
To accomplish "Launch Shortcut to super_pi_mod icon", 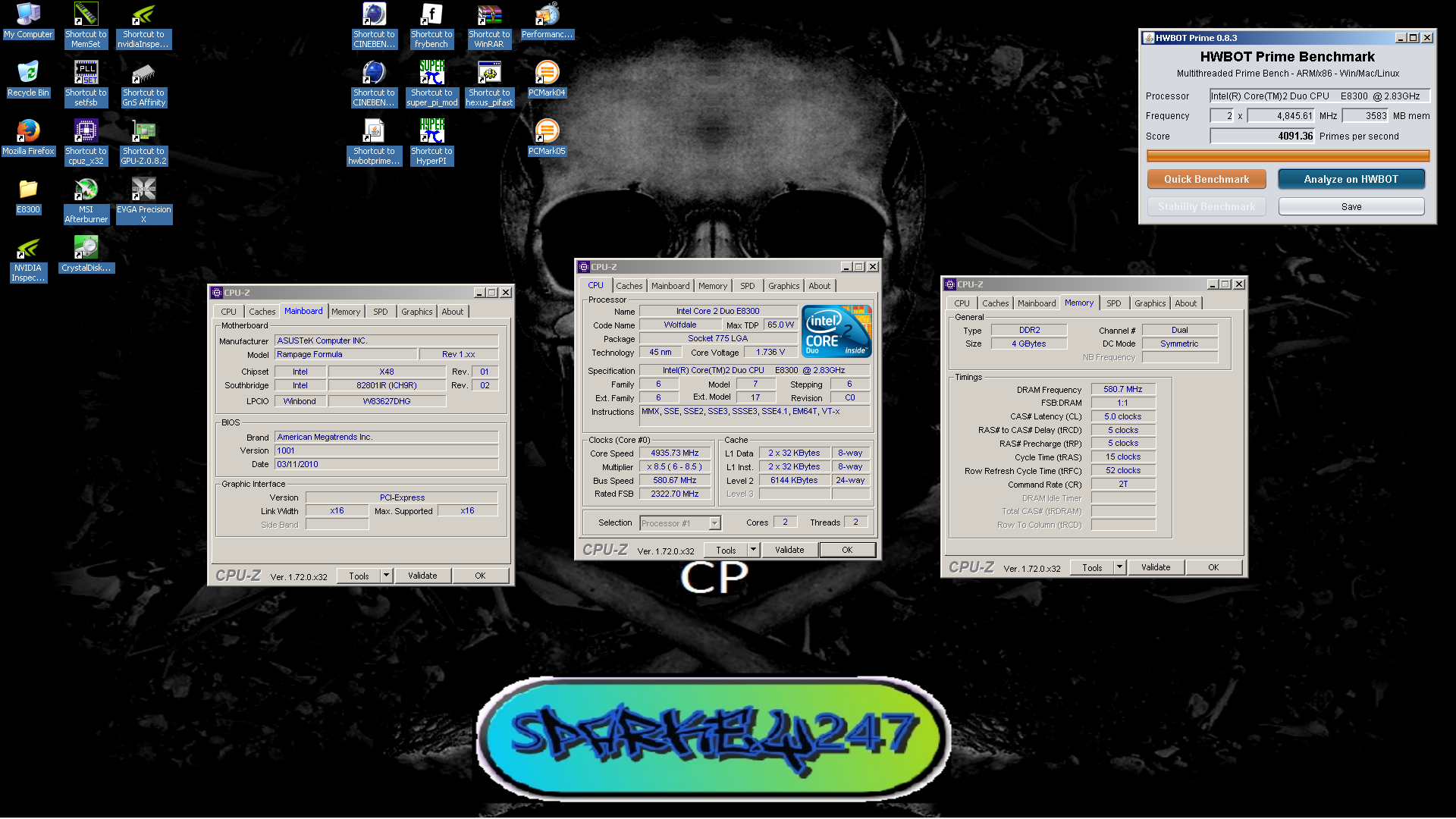I will pos(431,84).
